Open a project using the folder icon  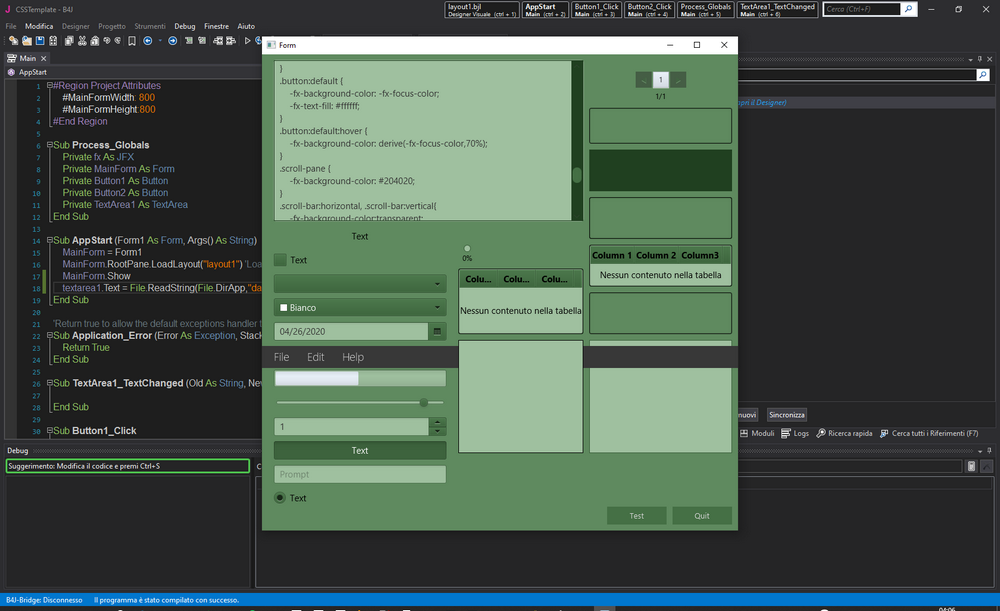click(26, 41)
